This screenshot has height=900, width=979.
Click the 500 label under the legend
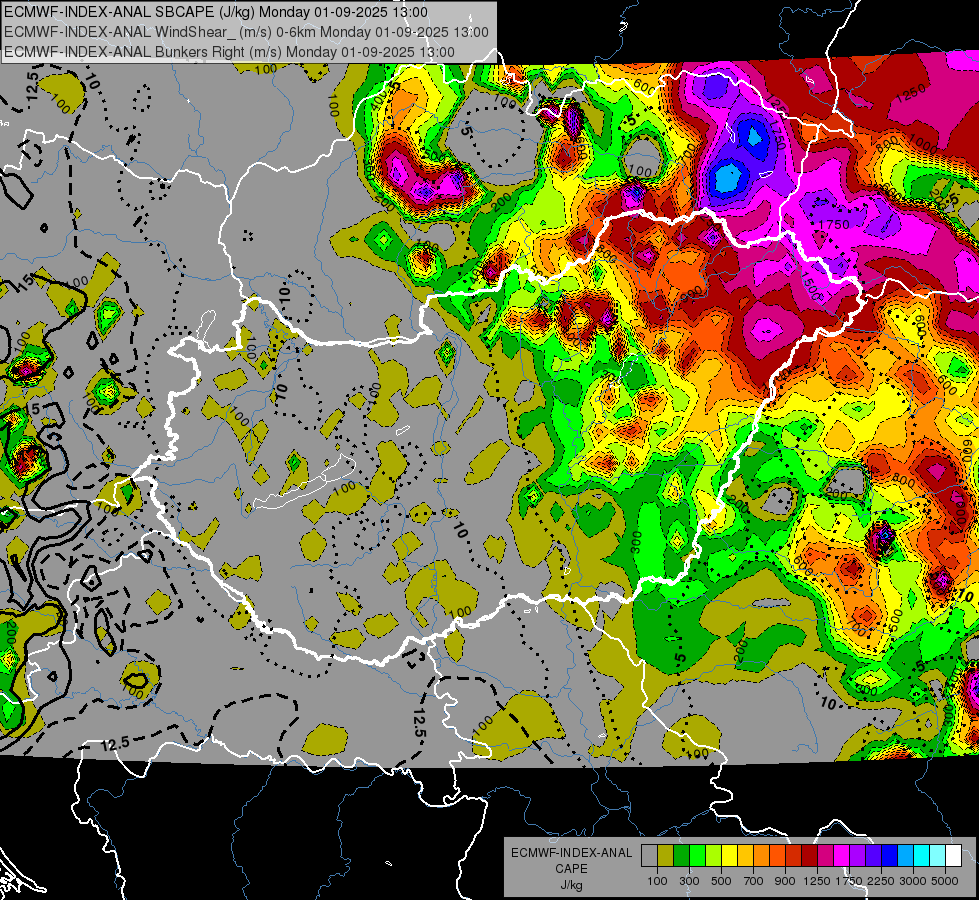pyautogui.click(x=721, y=881)
